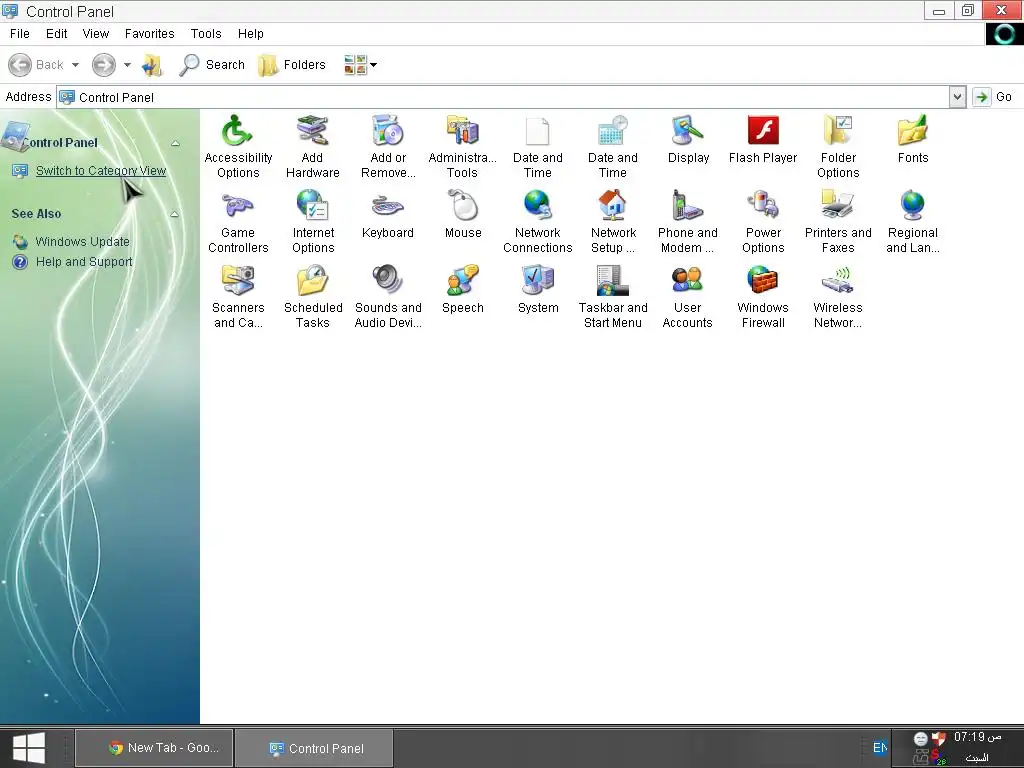Open Scheduled Tasks
Viewport: 1024px width, 768px height.
click(x=313, y=296)
